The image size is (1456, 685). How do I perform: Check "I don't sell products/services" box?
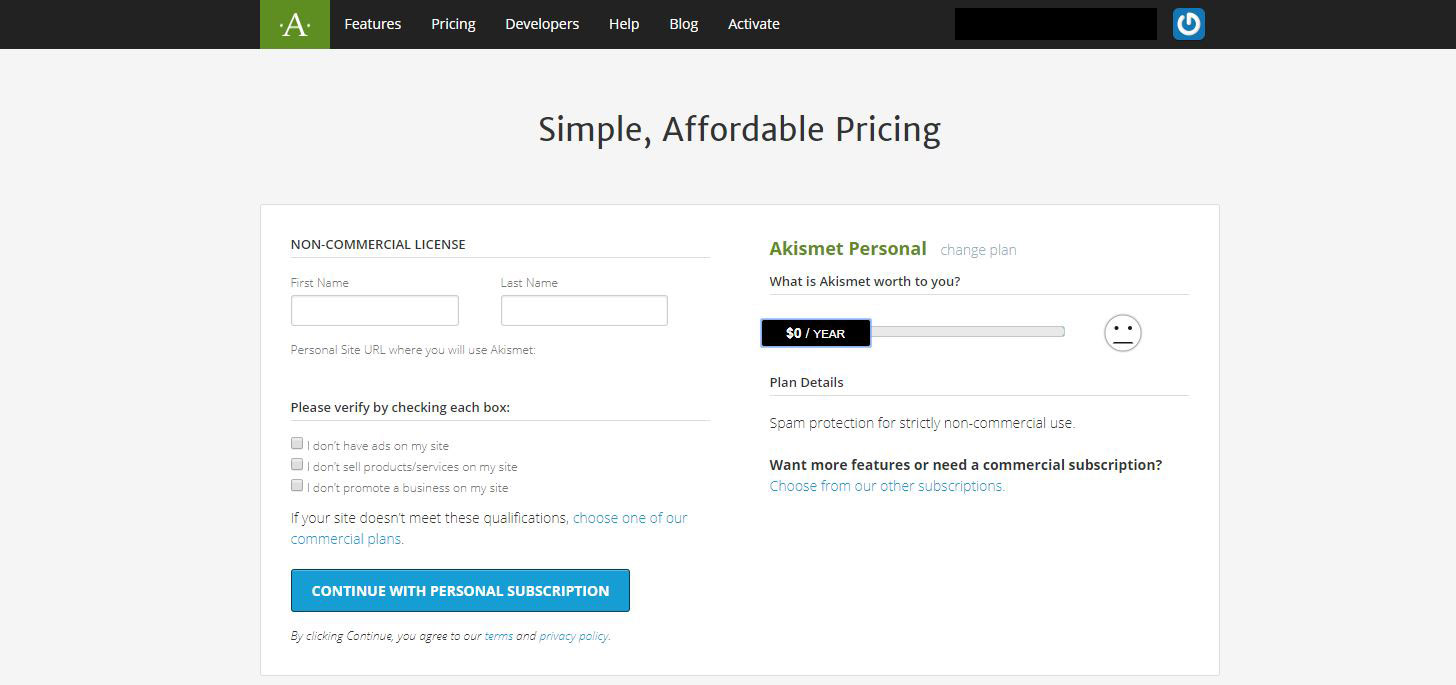point(297,464)
